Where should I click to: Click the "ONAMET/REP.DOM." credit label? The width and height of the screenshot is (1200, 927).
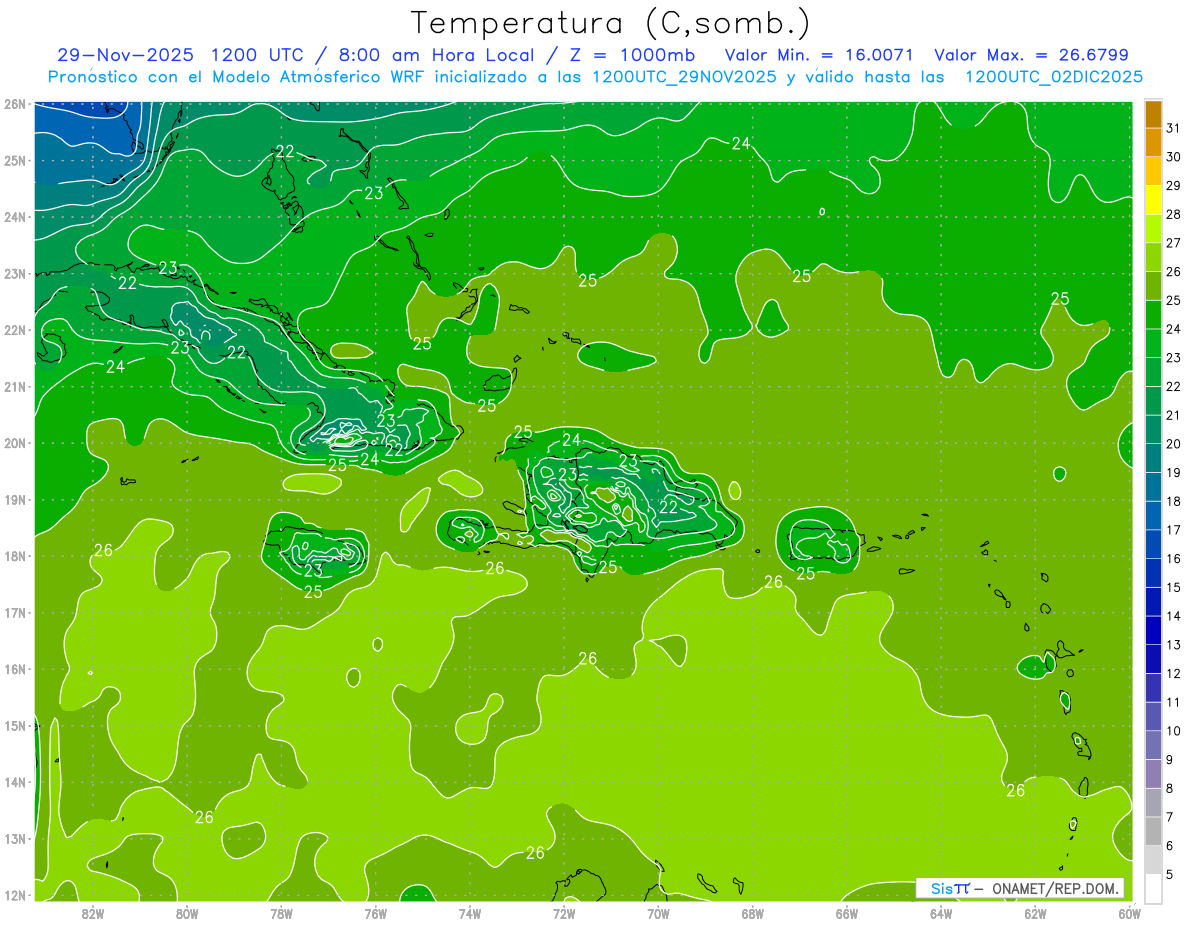pyautogui.click(x=1055, y=888)
